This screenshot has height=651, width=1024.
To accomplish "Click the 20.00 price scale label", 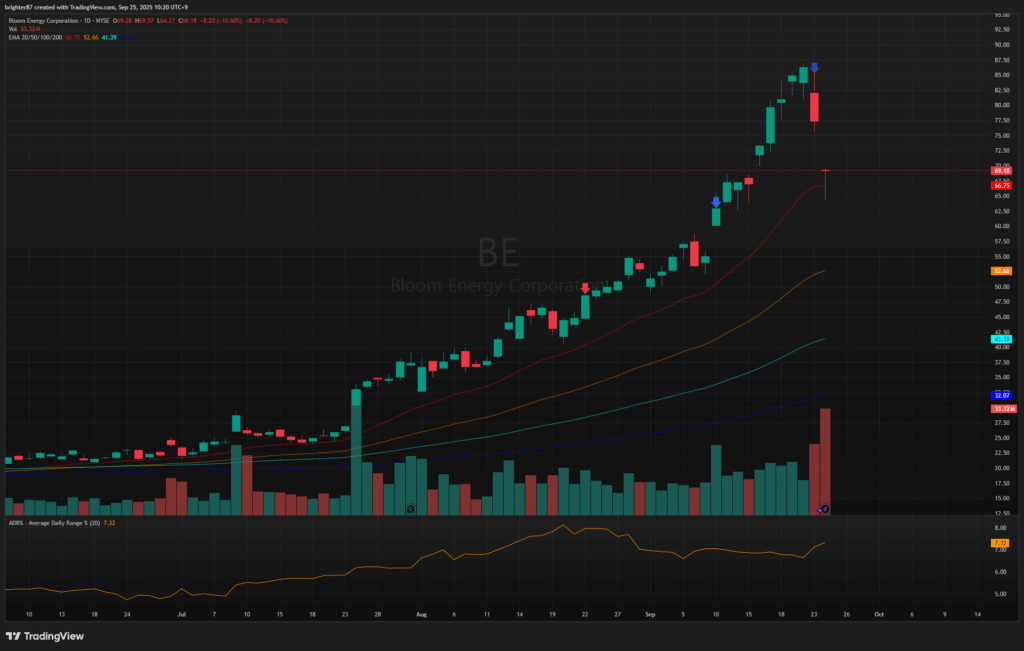I will pyautogui.click(x=1002, y=468).
